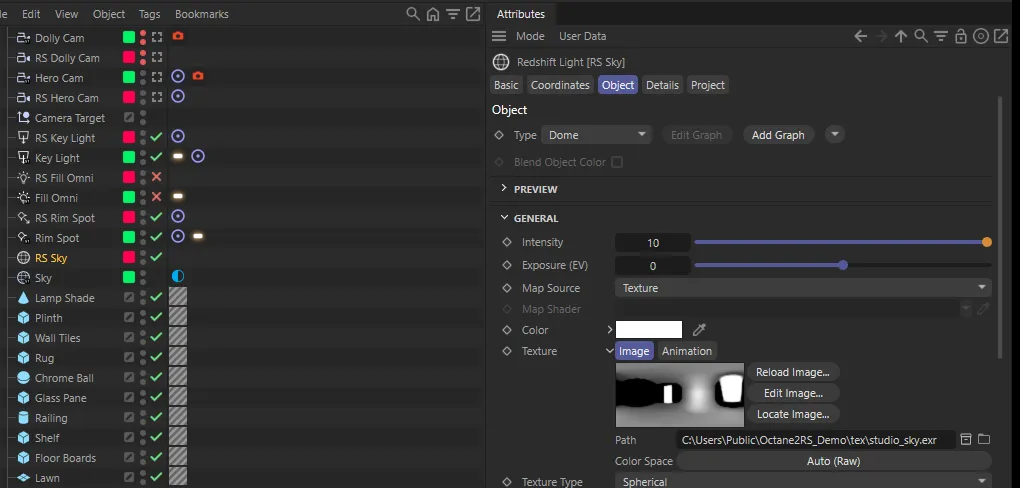Open the light Type Dome dropdown
Viewport: 1020px width, 488px height.
pyautogui.click(x=597, y=135)
